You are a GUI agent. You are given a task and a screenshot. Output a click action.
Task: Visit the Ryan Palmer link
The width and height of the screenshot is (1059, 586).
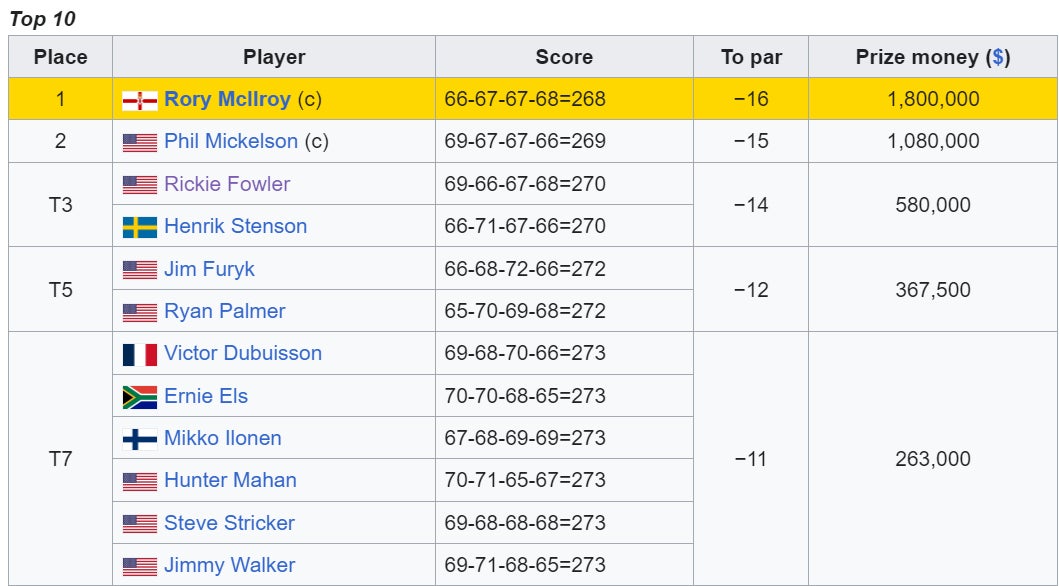pyautogui.click(x=224, y=311)
